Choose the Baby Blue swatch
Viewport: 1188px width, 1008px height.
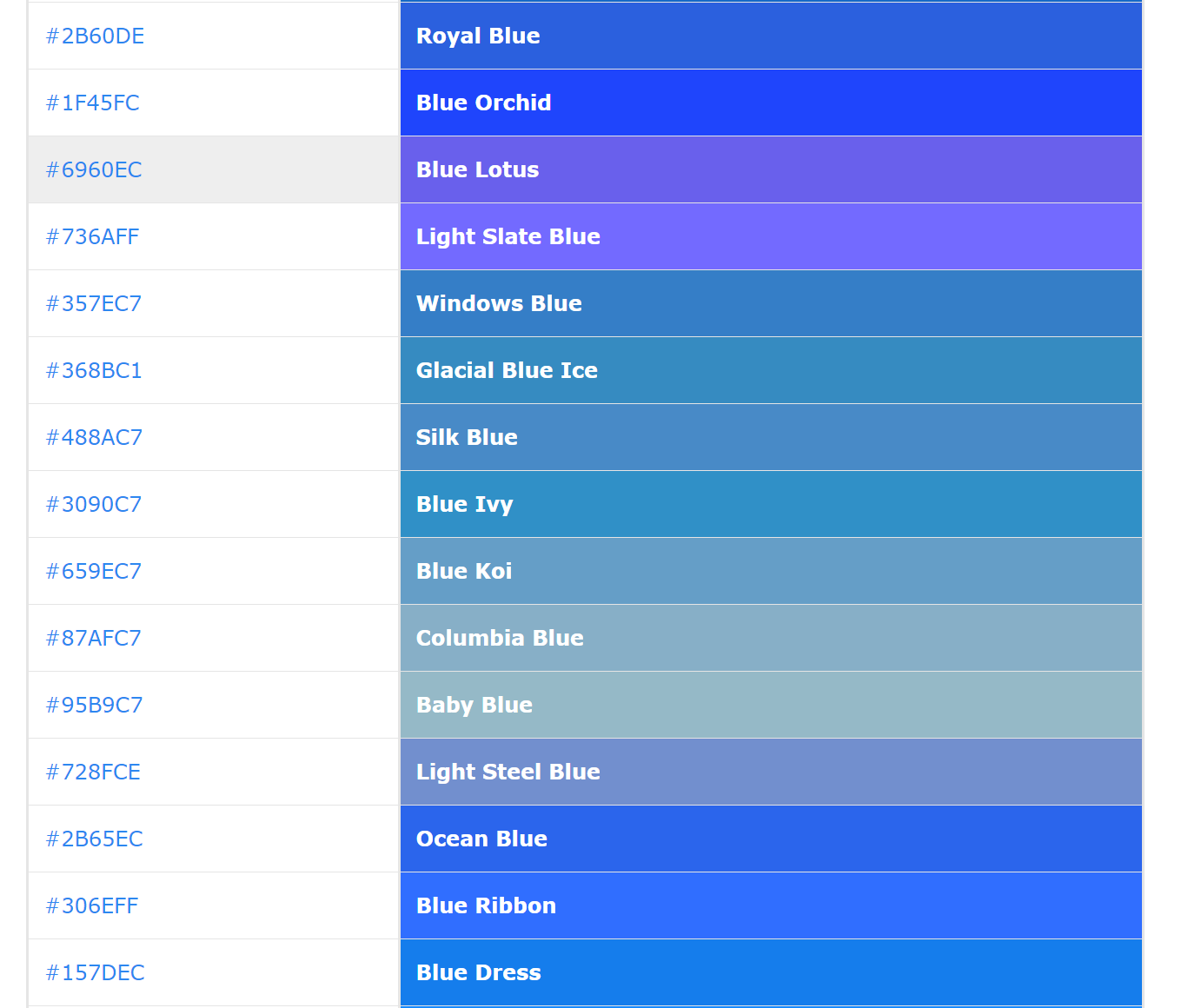tap(770, 705)
